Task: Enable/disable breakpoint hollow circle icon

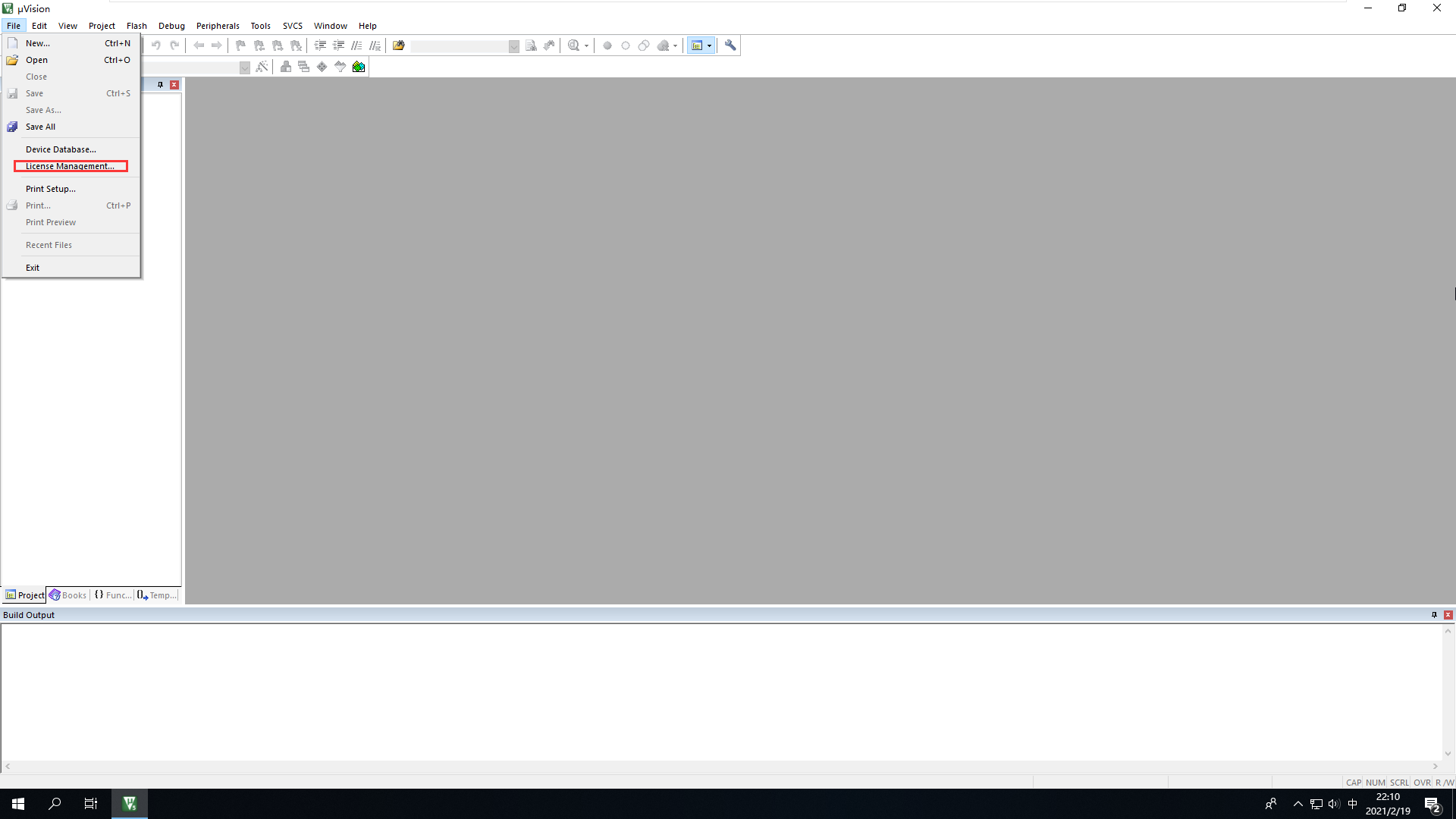Action: point(626,45)
